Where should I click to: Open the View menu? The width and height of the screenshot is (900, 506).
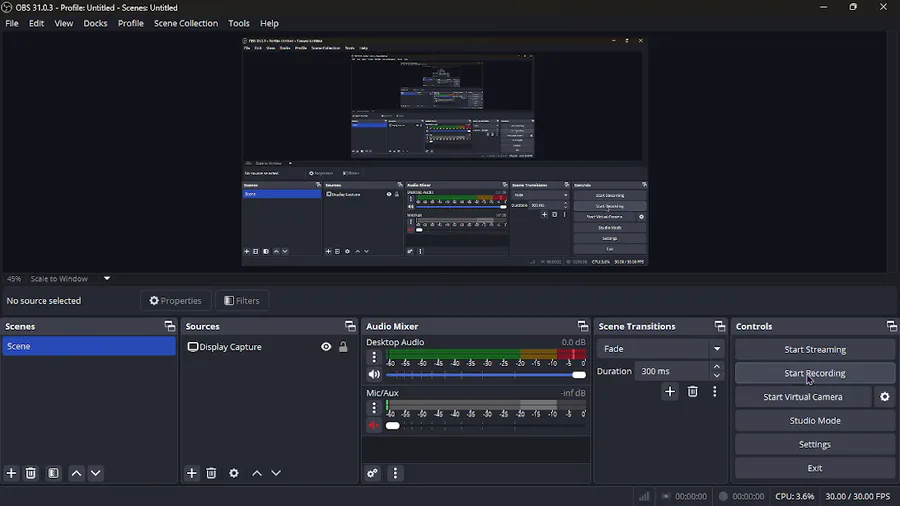64,24
